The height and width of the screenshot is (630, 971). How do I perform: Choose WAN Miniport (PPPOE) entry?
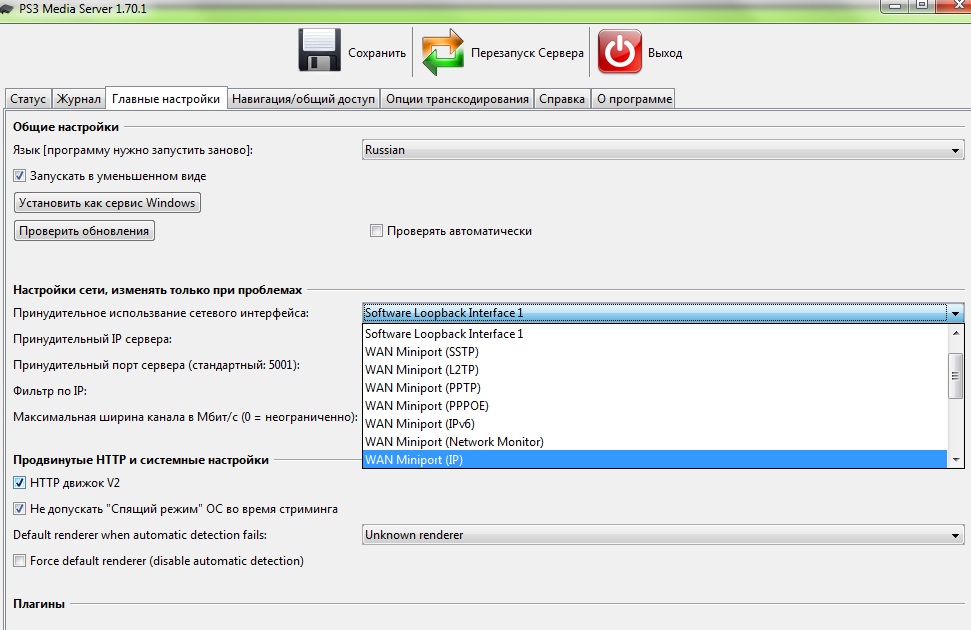pos(655,406)
